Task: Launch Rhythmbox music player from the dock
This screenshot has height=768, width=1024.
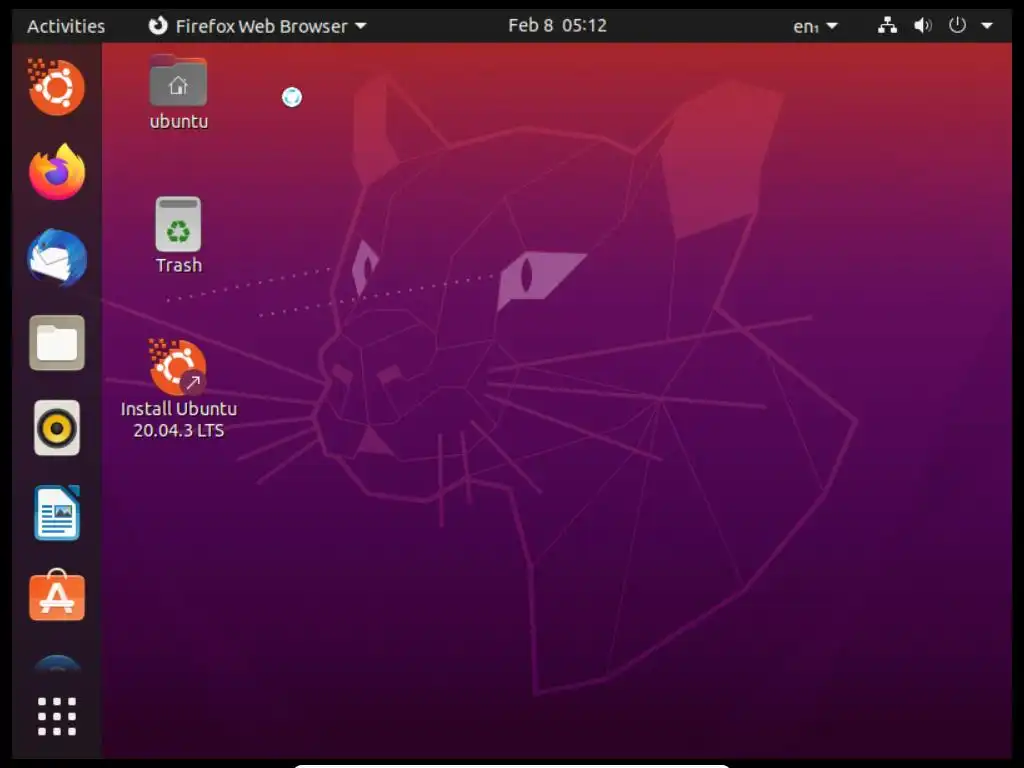Action: click(x=57, y=428)
